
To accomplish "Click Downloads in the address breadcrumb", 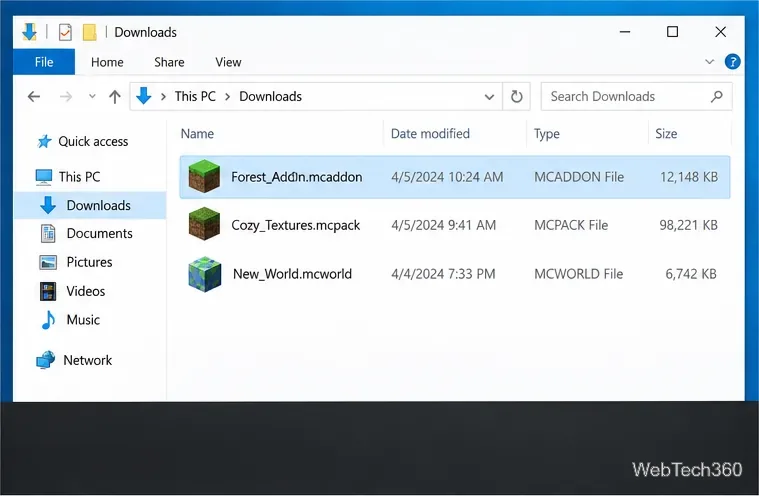I will (270, 96).
